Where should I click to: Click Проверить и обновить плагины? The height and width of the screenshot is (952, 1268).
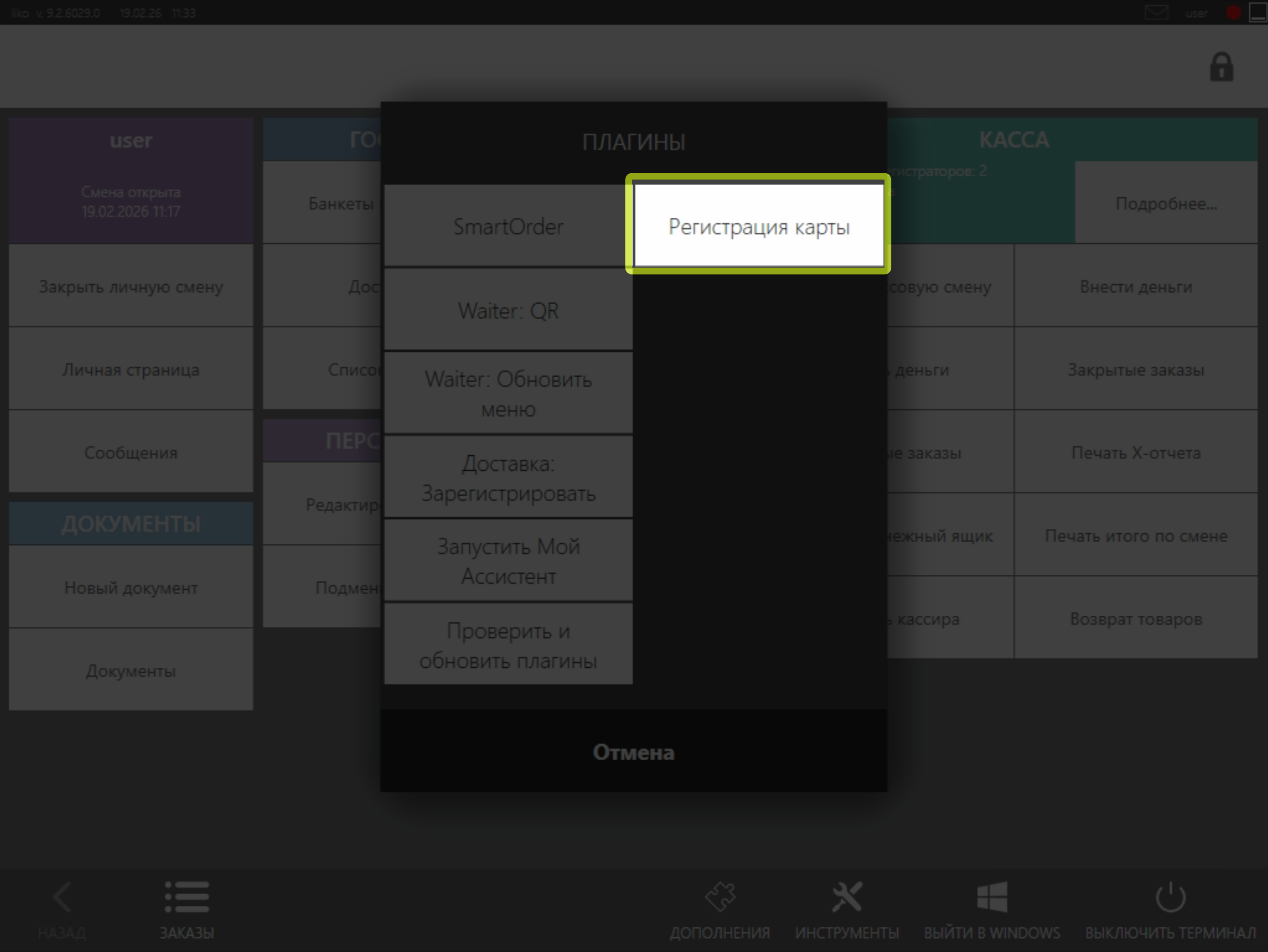pyautogui.click(x=508, y=645)
